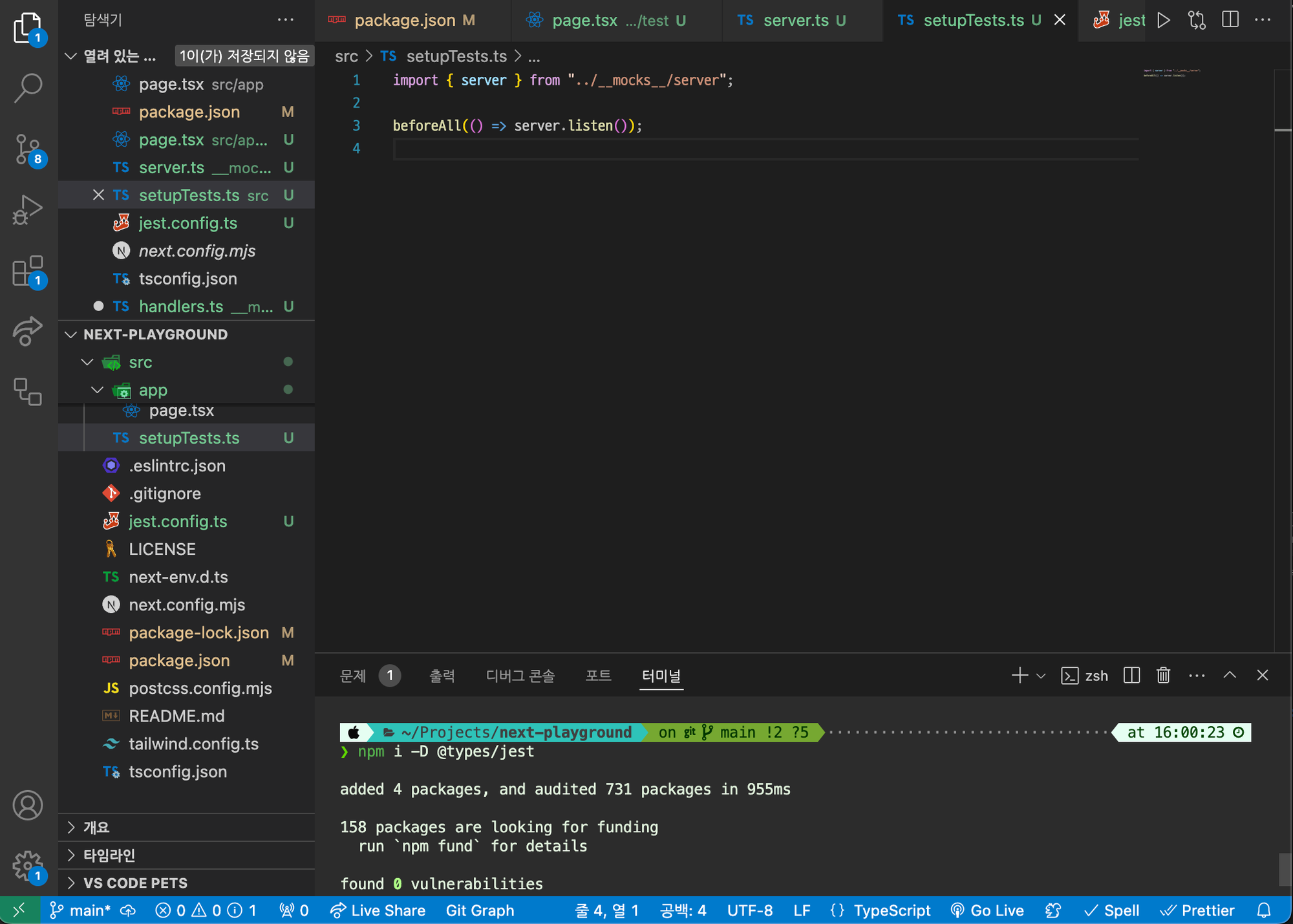Screen dimensions: 1293x924
Task: Select the page.tsx .../test tab
Action: (605, 20)
